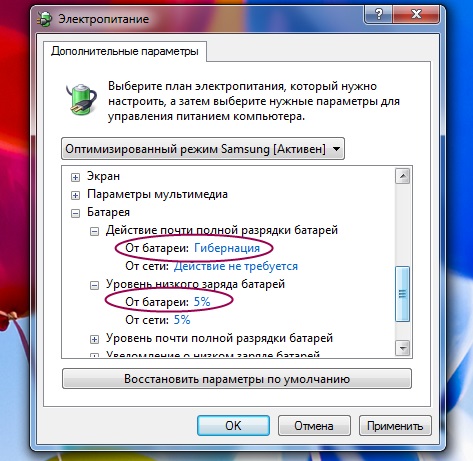Click the Отмена button
The width and height of the screenshot is (473, 461).
pyautogui.click(x=314, y=425)
